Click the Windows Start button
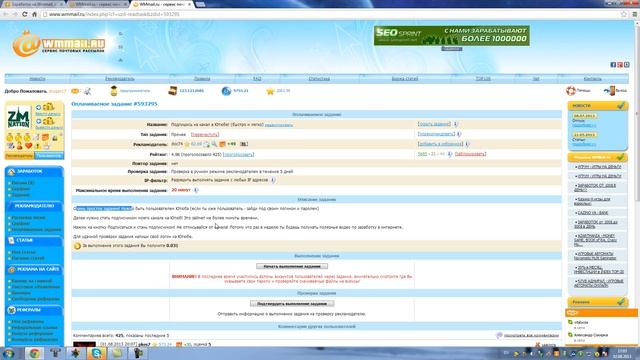The height and width of the screenshot is (360, 640). 8,353
